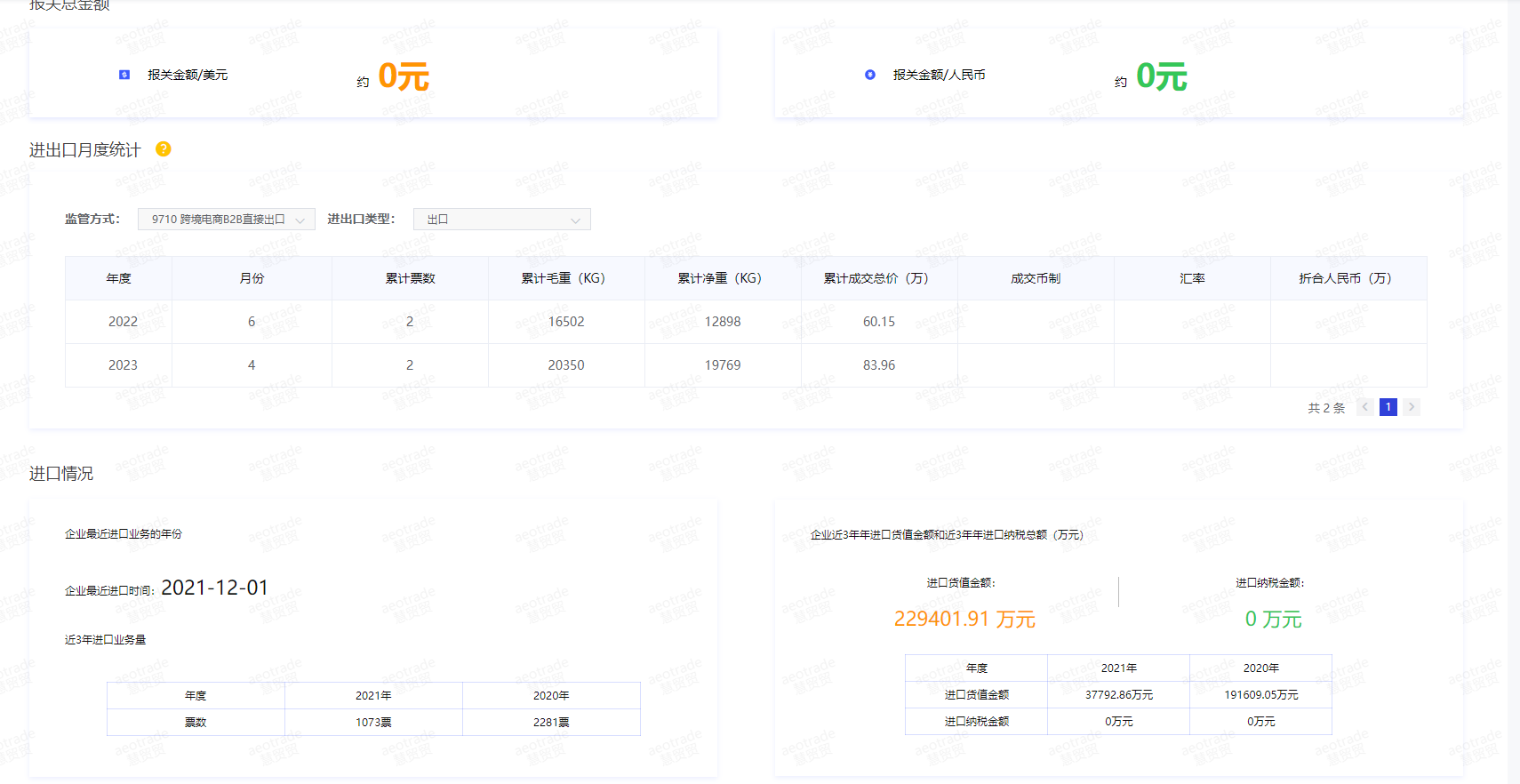Click gross weight value 20350

(566, 365)
